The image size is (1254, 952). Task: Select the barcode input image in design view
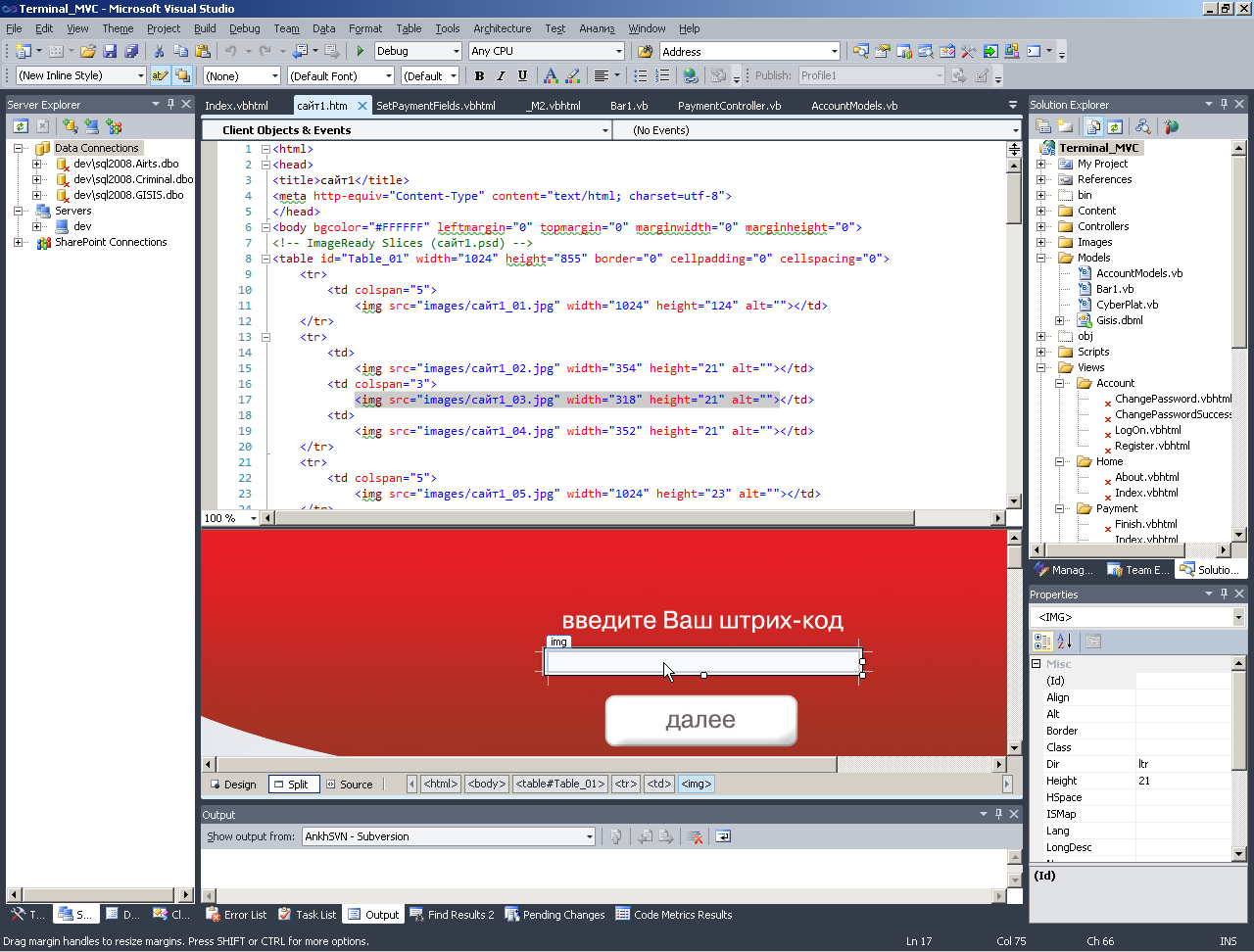coord(703,662)
